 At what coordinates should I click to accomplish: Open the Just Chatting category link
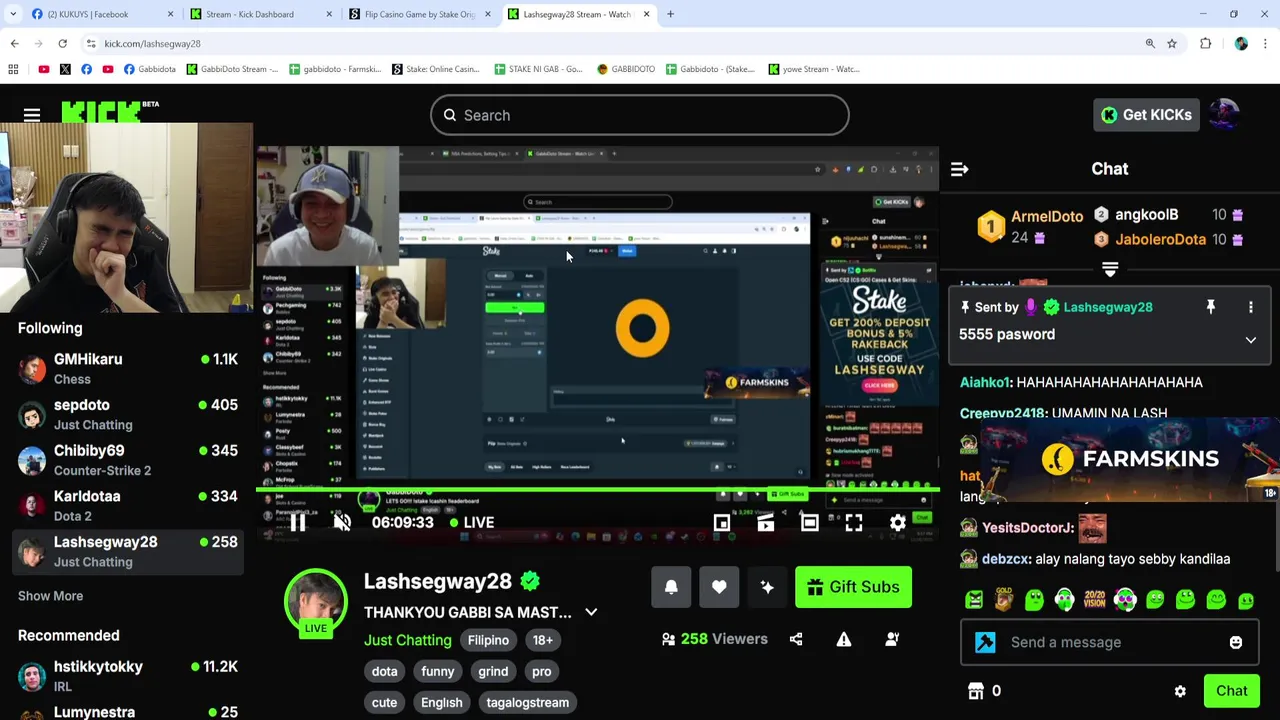408,640
